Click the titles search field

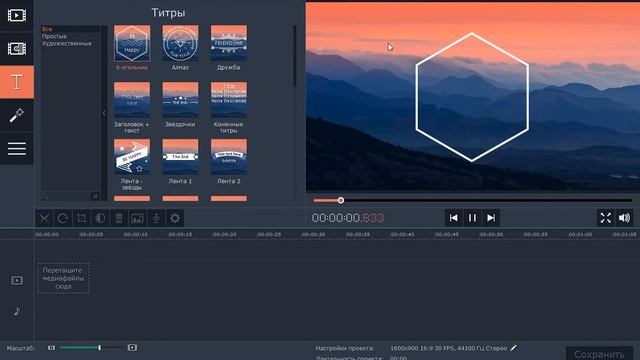[67, 196]
